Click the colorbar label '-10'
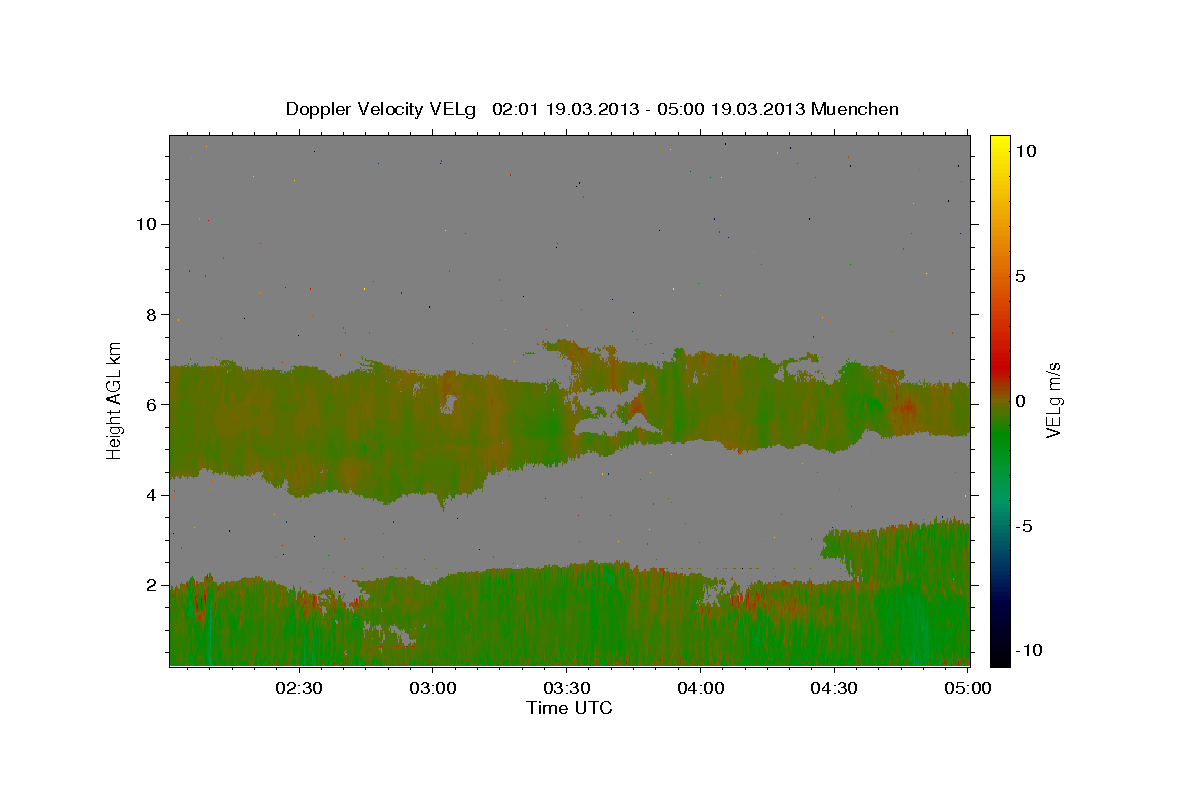 pos(1028,651)
